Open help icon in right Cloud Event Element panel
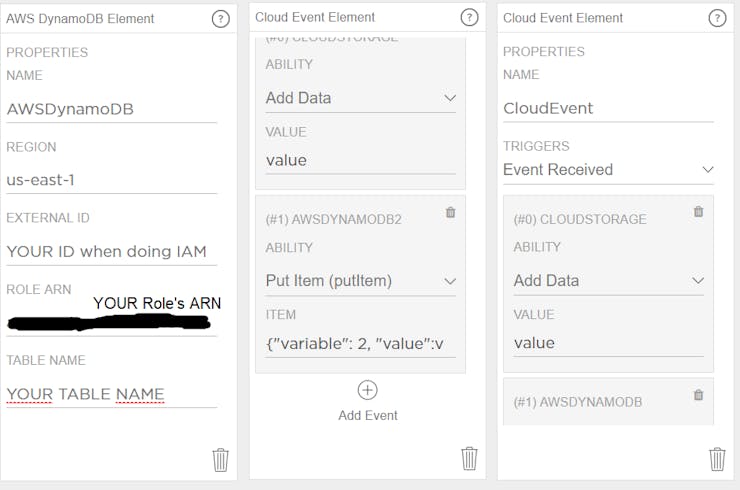Image resolution: width=740 pixels, height=490 pixels. click(x=717, y=18)
